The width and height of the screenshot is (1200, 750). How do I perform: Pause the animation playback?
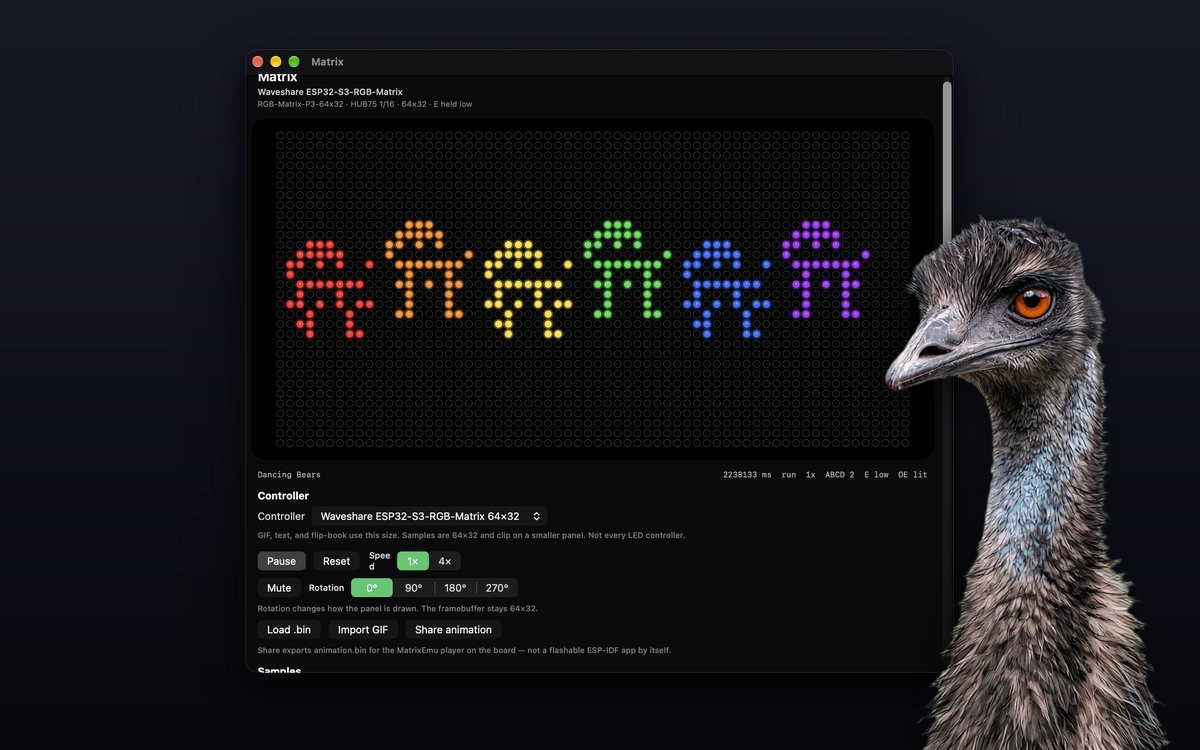pyautogui.click(x=281, y=561)
